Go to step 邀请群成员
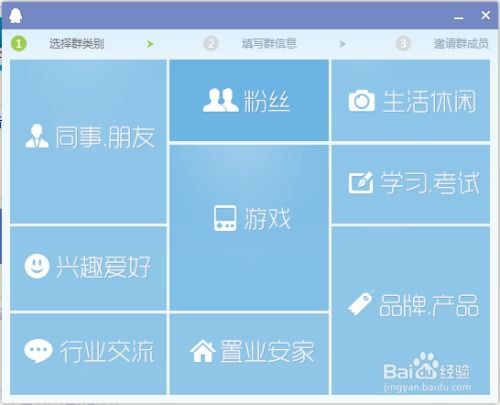Screen dimensions: 500x405 (461, 44)
